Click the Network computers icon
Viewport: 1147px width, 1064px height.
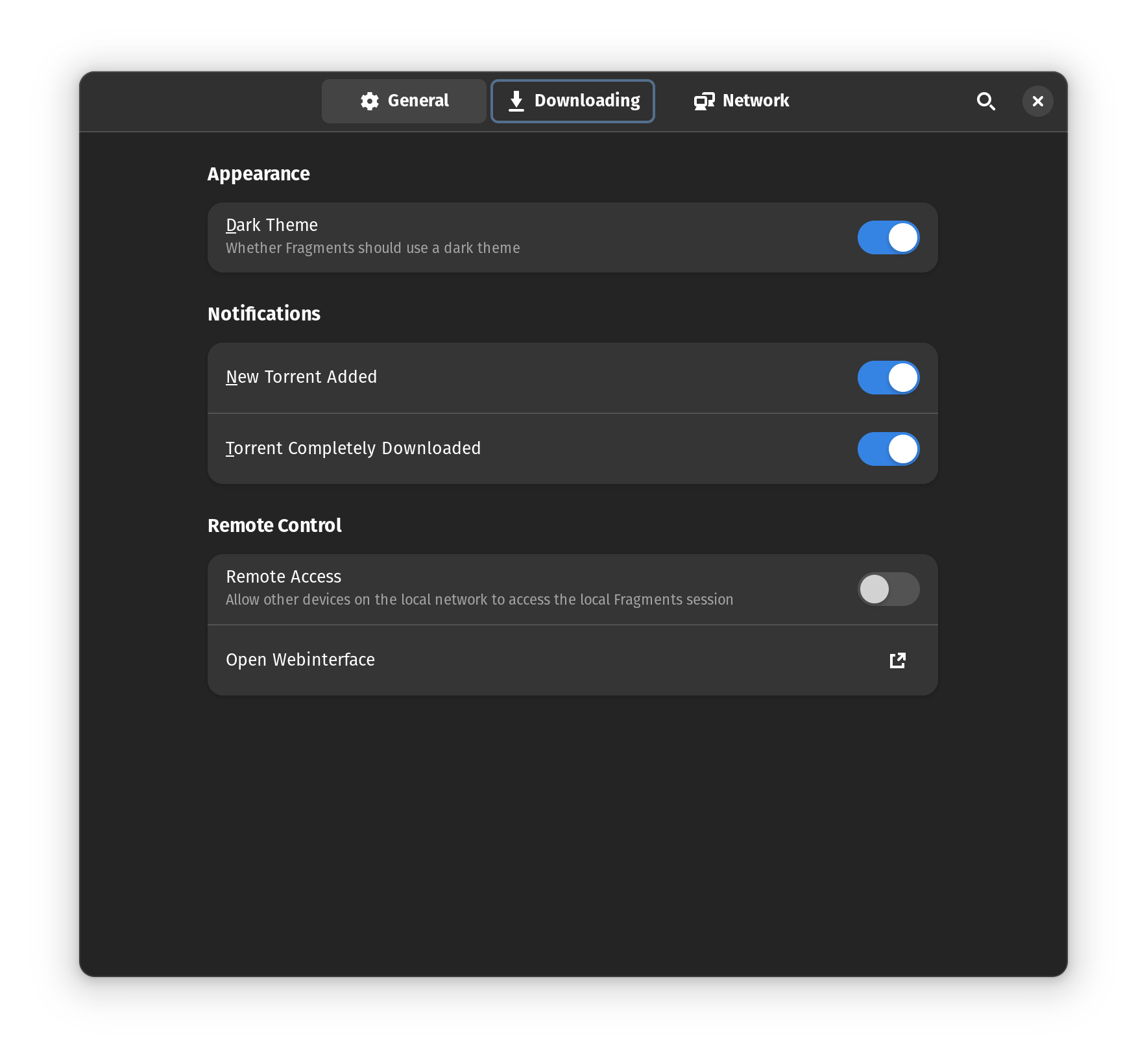tap(704, 101)
